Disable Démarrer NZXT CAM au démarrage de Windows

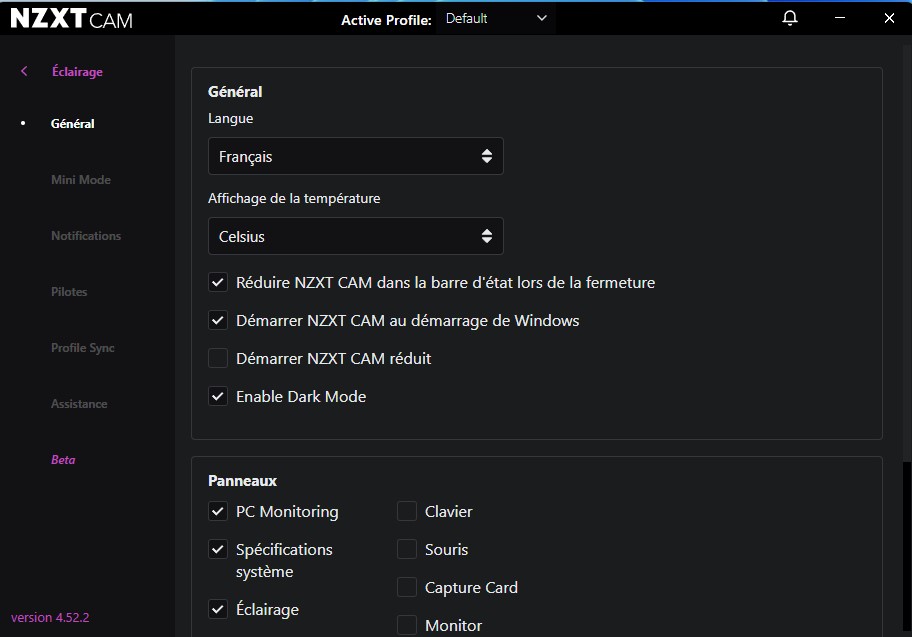(x=218, y=321)
